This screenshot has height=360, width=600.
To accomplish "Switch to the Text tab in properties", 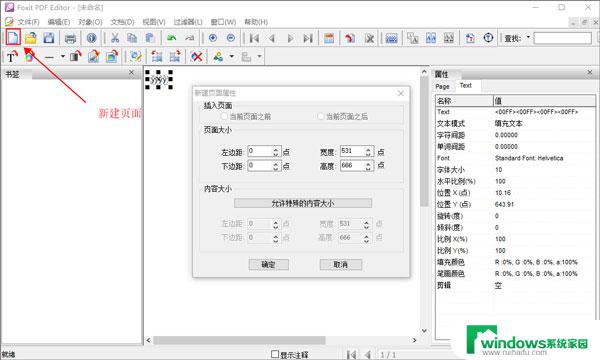I will pyautogui.click(x=466, y=86).
